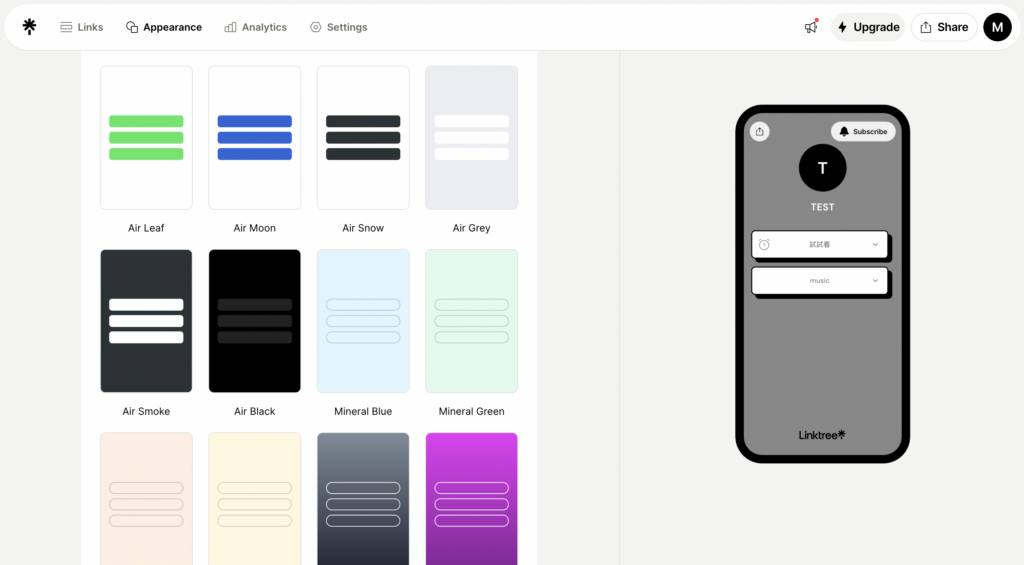Screen dimensions: 1024x565
Task: Expand the first preview link chevron
Action: 875,245
